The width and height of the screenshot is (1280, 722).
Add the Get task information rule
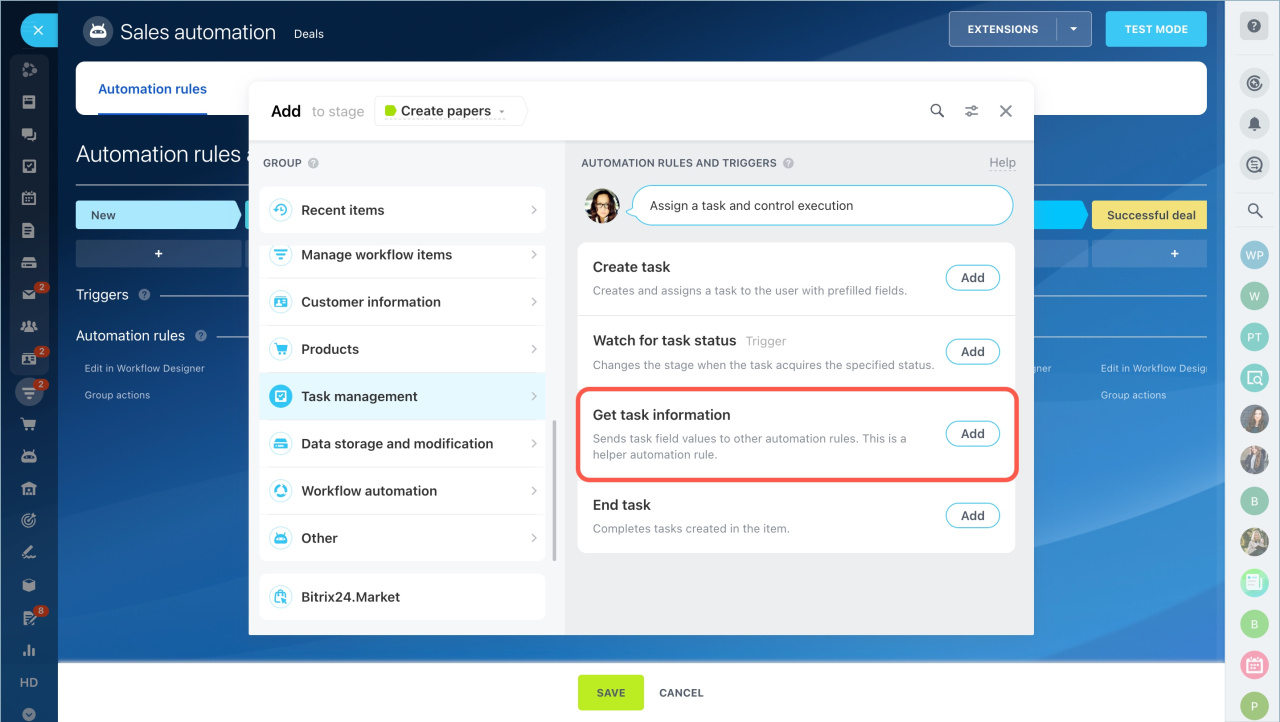coord(972,434)
